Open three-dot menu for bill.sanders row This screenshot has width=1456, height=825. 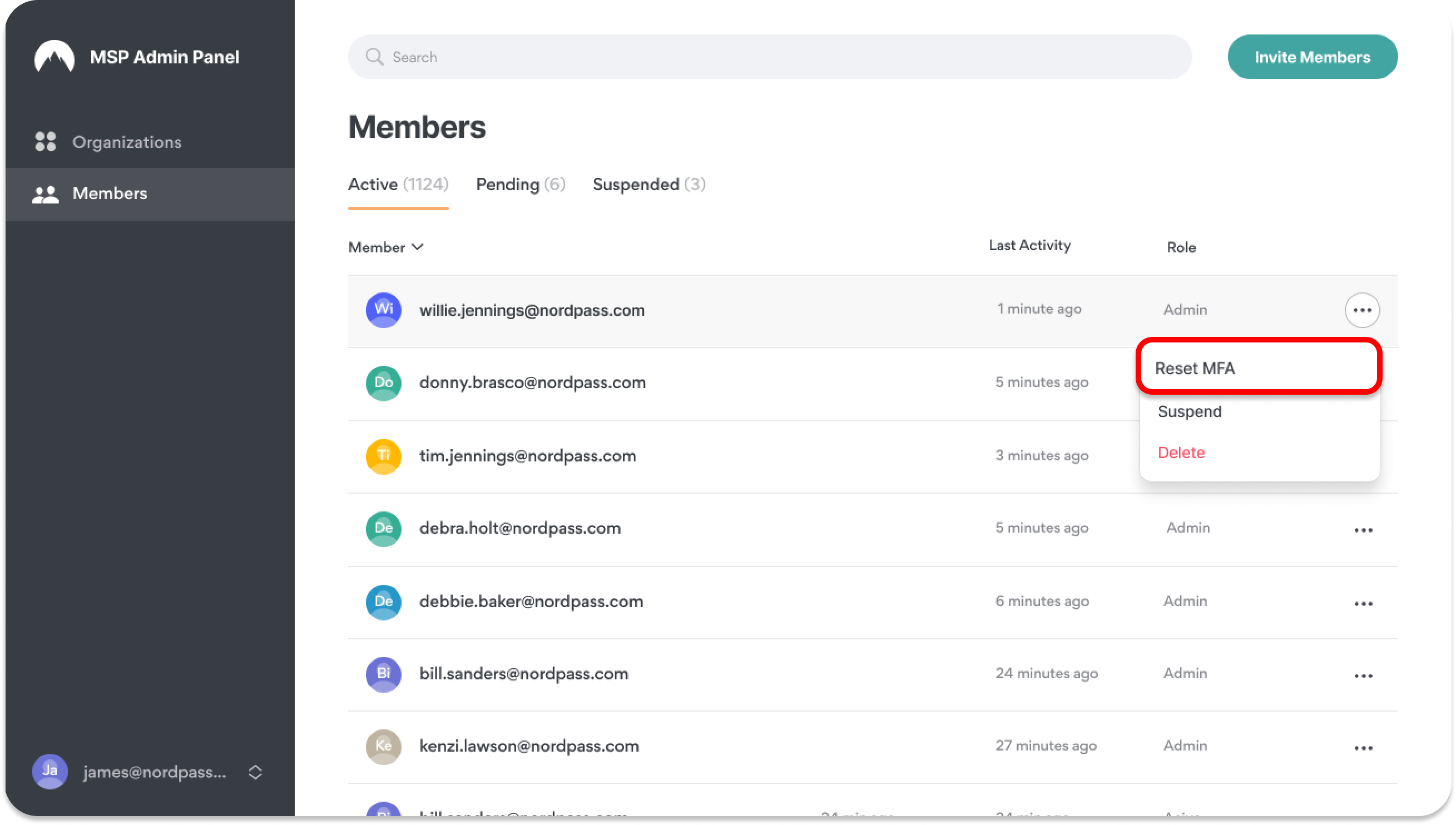point(1363,676)
